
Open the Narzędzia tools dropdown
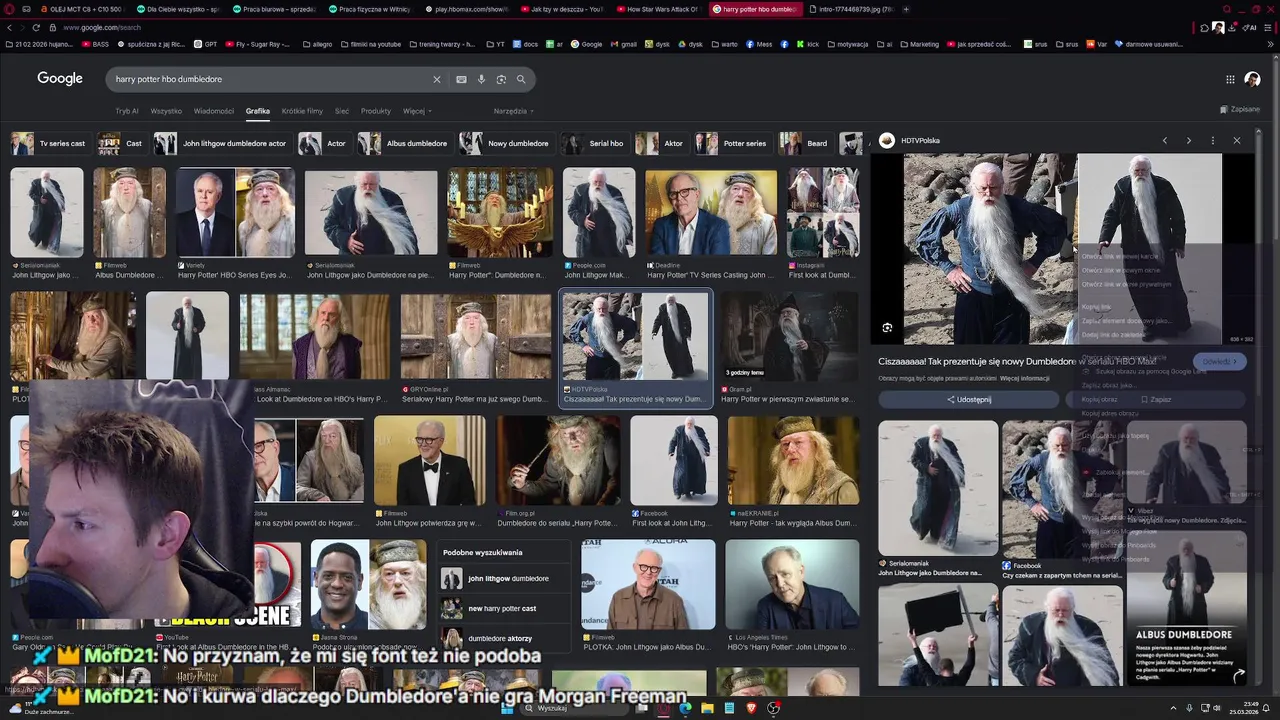coord(513,111)
